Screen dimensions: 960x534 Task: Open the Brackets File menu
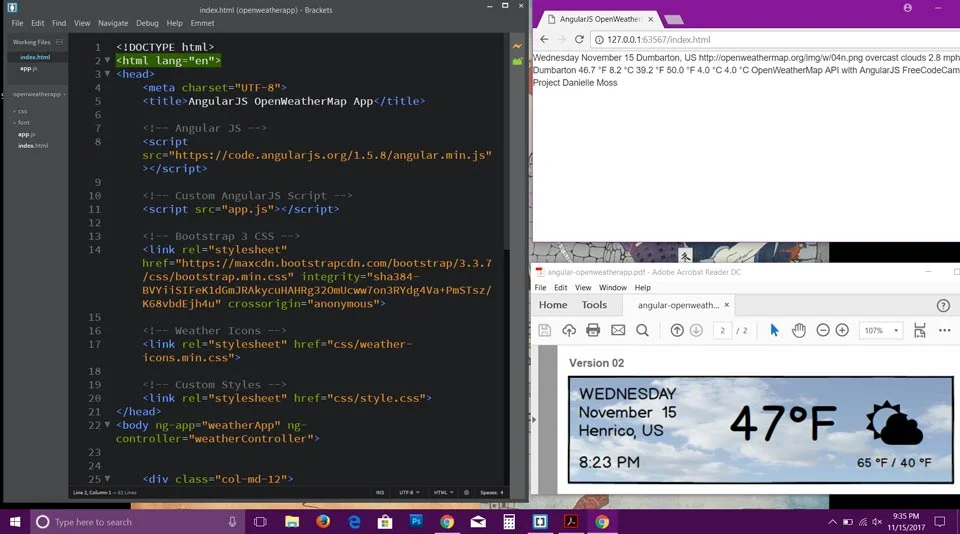[17, 23]
